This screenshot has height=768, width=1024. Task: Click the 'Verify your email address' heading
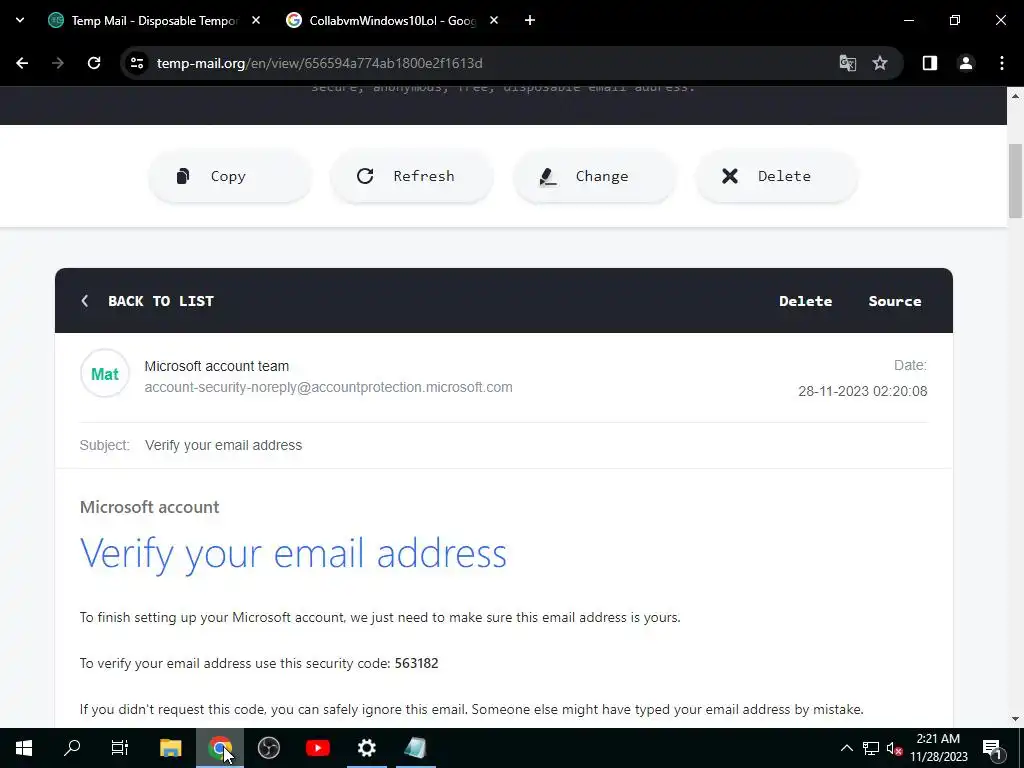293,554
